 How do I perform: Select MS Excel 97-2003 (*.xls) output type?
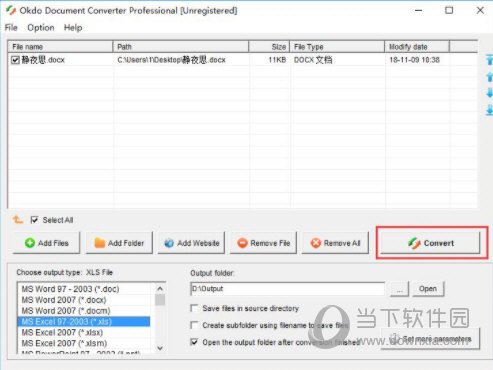pos(84,321)
